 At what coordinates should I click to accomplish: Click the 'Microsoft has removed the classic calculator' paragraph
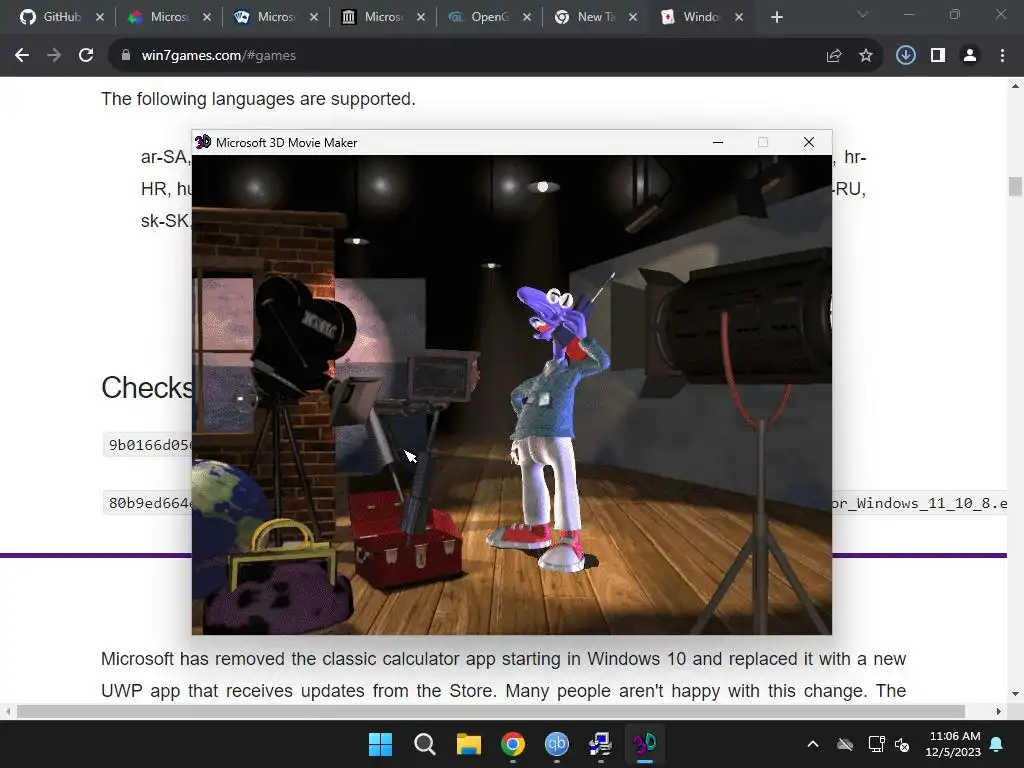coord(503,675)
